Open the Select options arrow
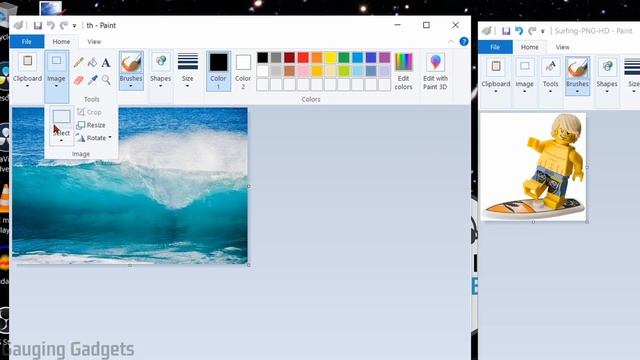Screen dimensions: 640x360 [61, 141]
